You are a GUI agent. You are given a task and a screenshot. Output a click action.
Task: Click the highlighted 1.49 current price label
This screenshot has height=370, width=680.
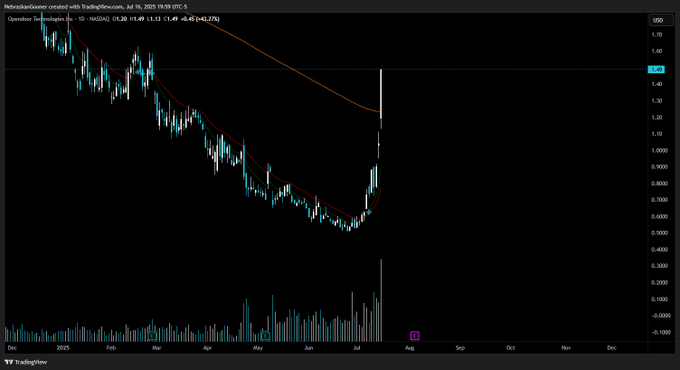657,69
